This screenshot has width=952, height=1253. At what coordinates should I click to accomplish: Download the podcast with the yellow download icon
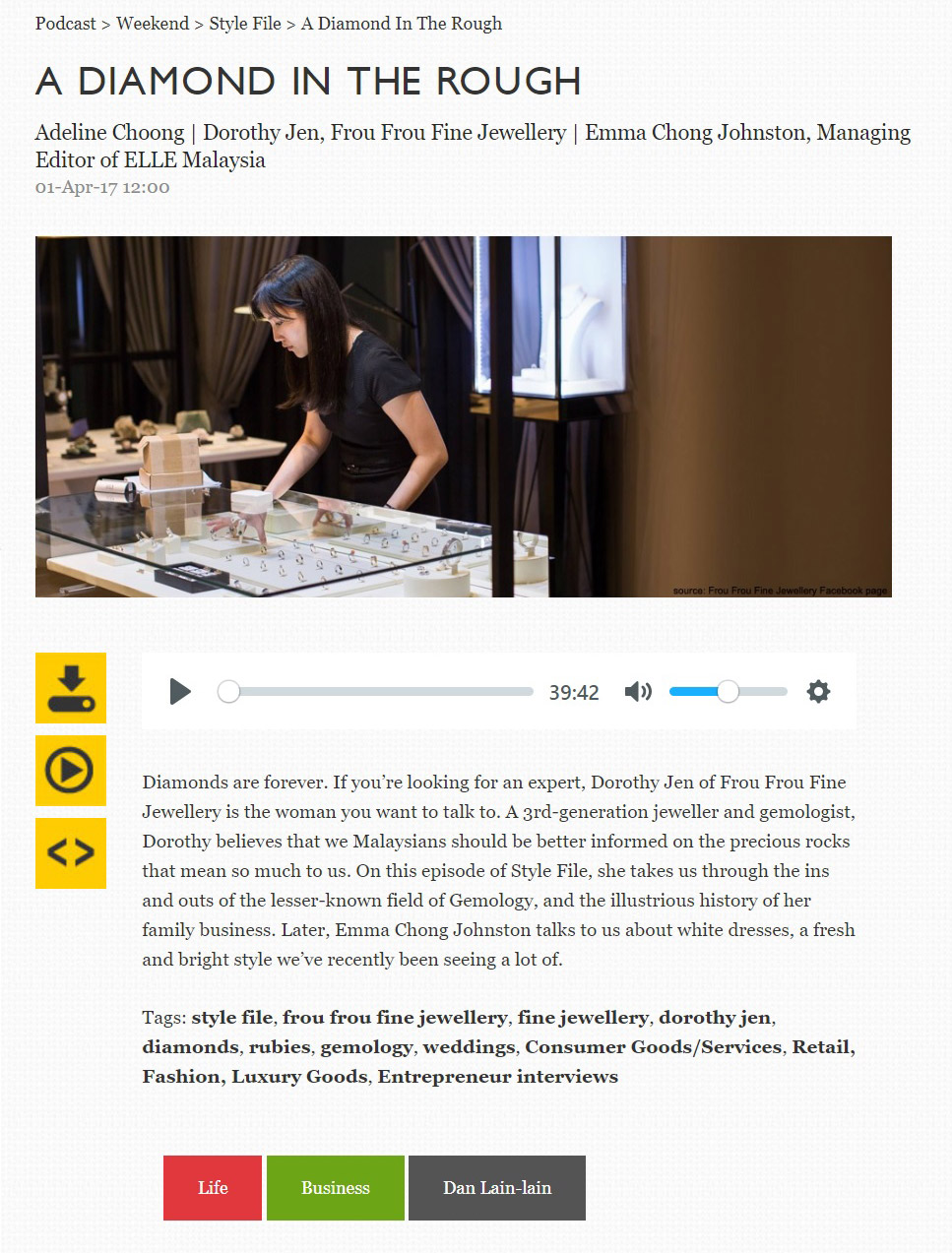71,688
